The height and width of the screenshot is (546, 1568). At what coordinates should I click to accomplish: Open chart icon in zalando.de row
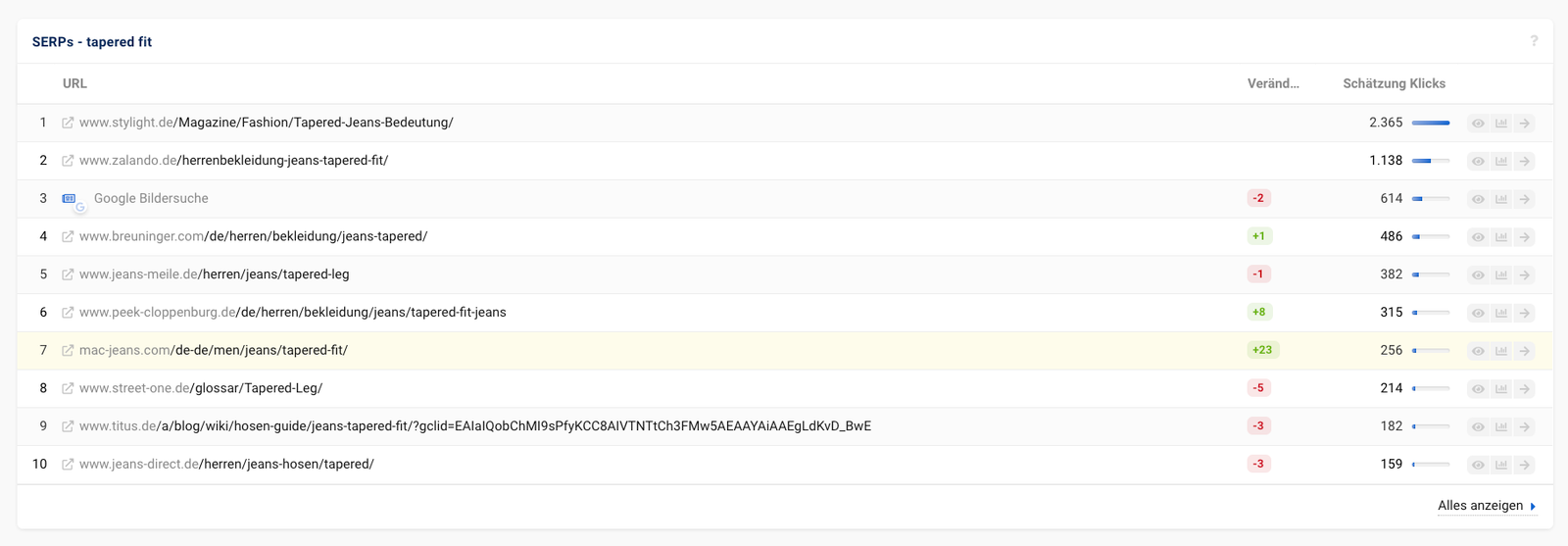tap(1501, 161)
